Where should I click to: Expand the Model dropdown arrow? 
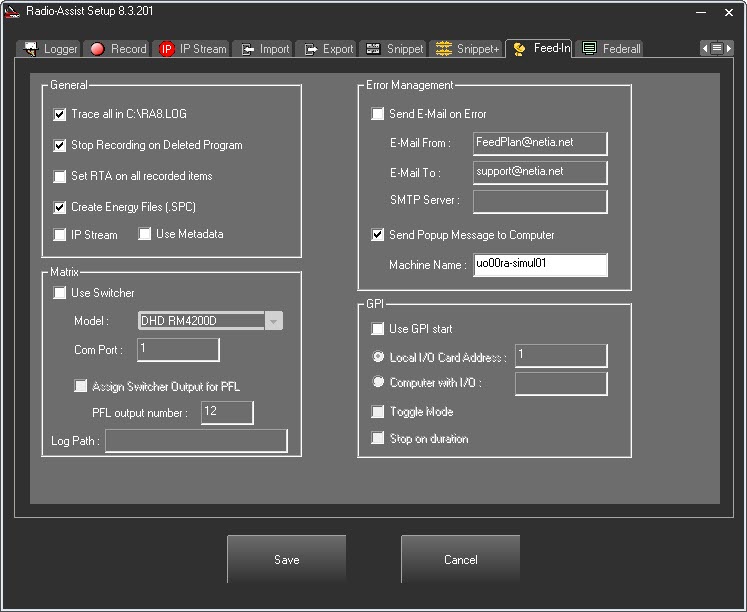[274, 321]
